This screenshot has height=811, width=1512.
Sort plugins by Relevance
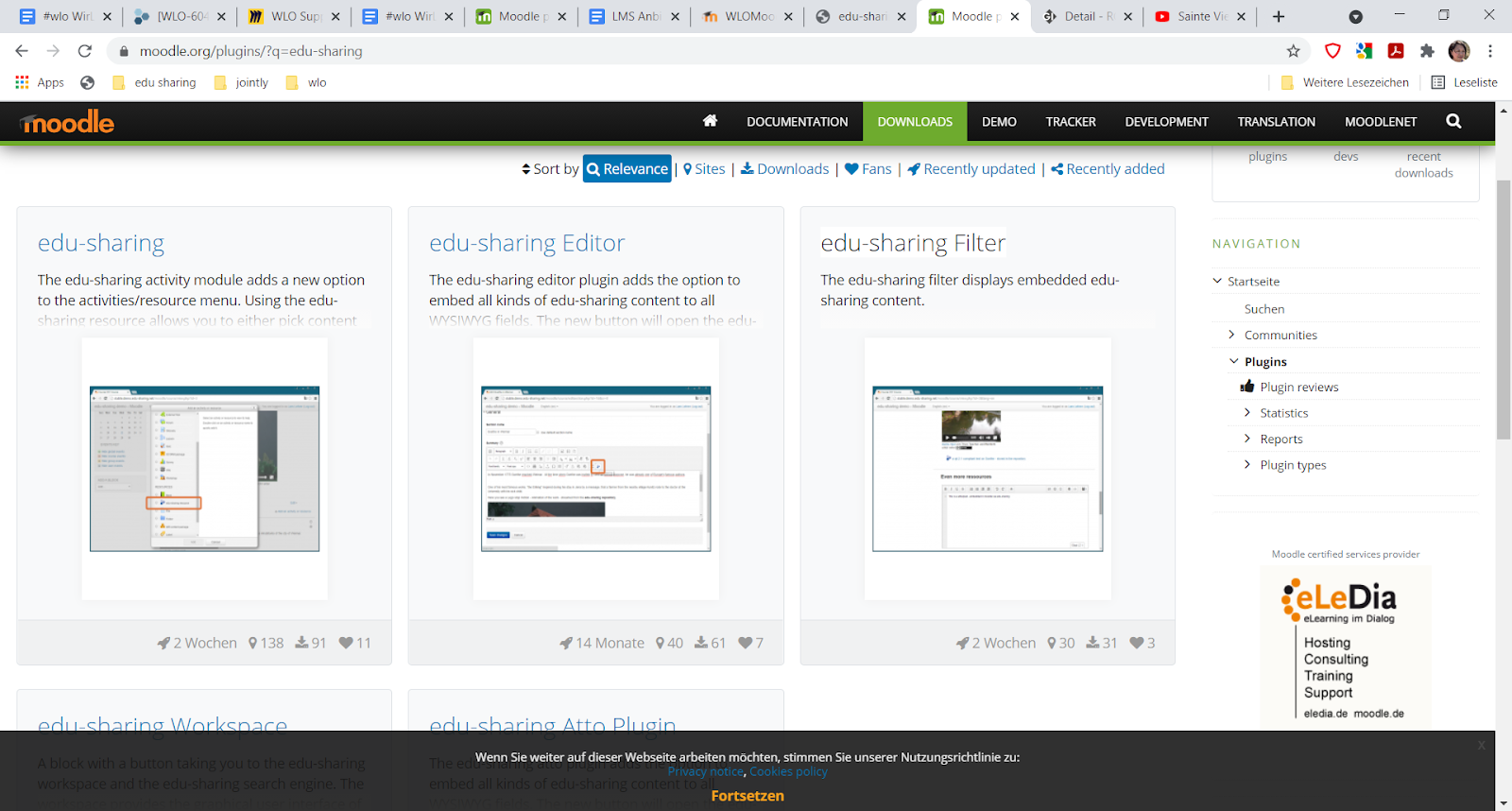click(x=627, y=168)
